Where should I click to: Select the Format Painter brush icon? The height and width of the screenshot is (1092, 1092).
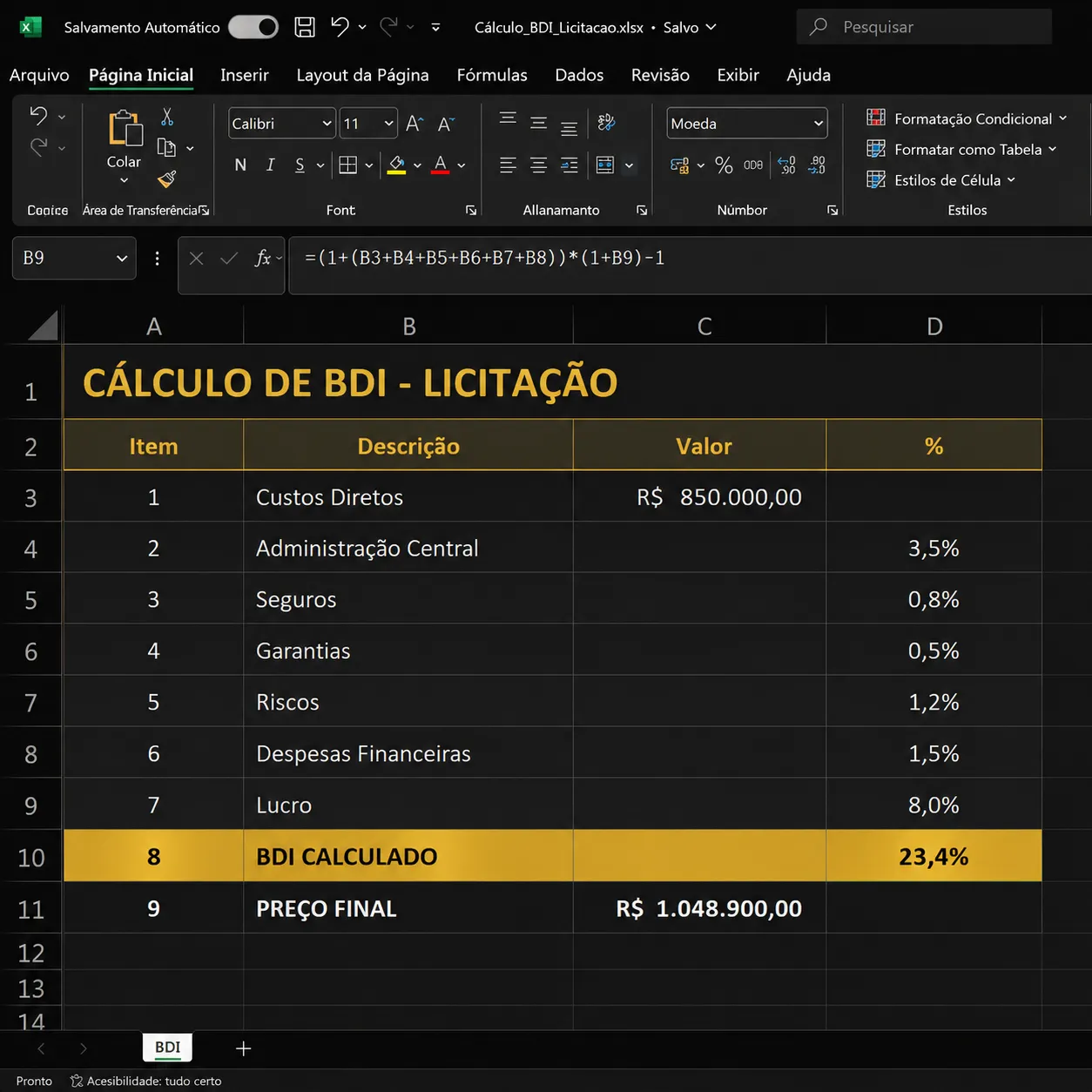tap(167, 179)
